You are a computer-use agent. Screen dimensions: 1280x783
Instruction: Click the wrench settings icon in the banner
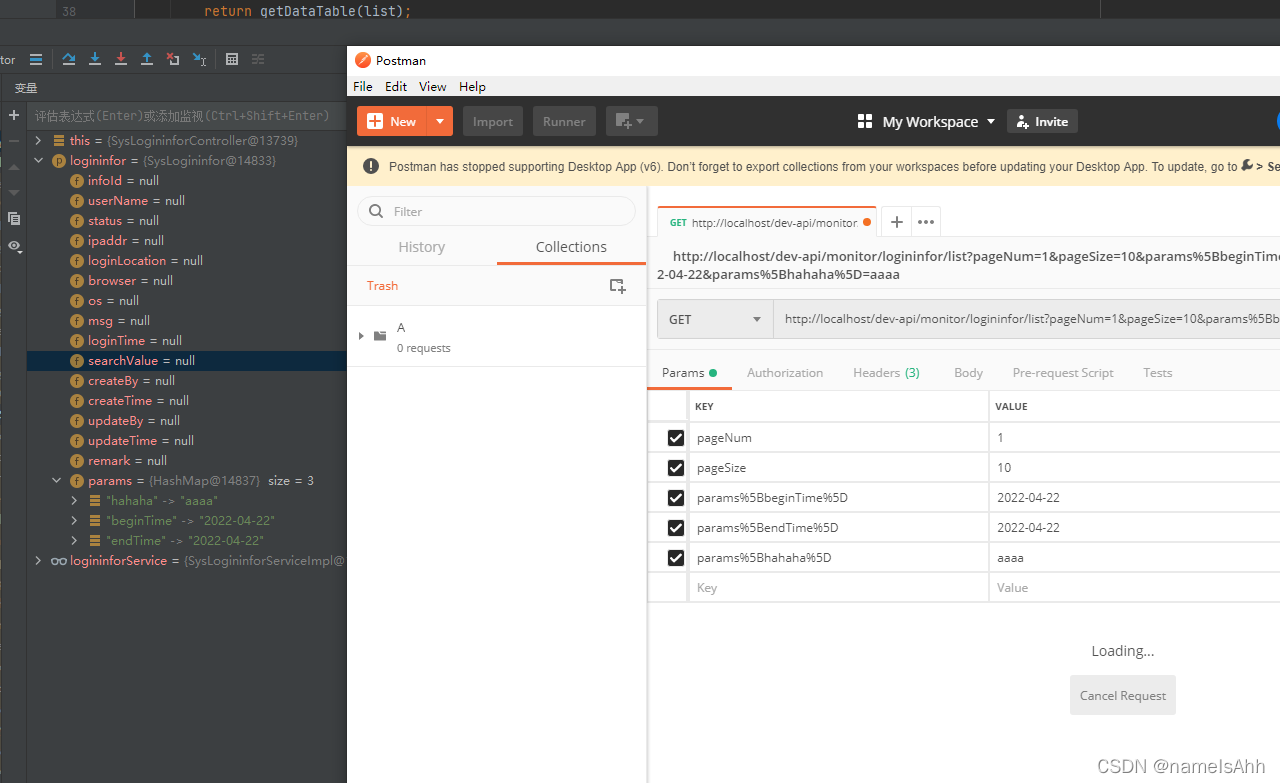click(x=1247, y=166)
